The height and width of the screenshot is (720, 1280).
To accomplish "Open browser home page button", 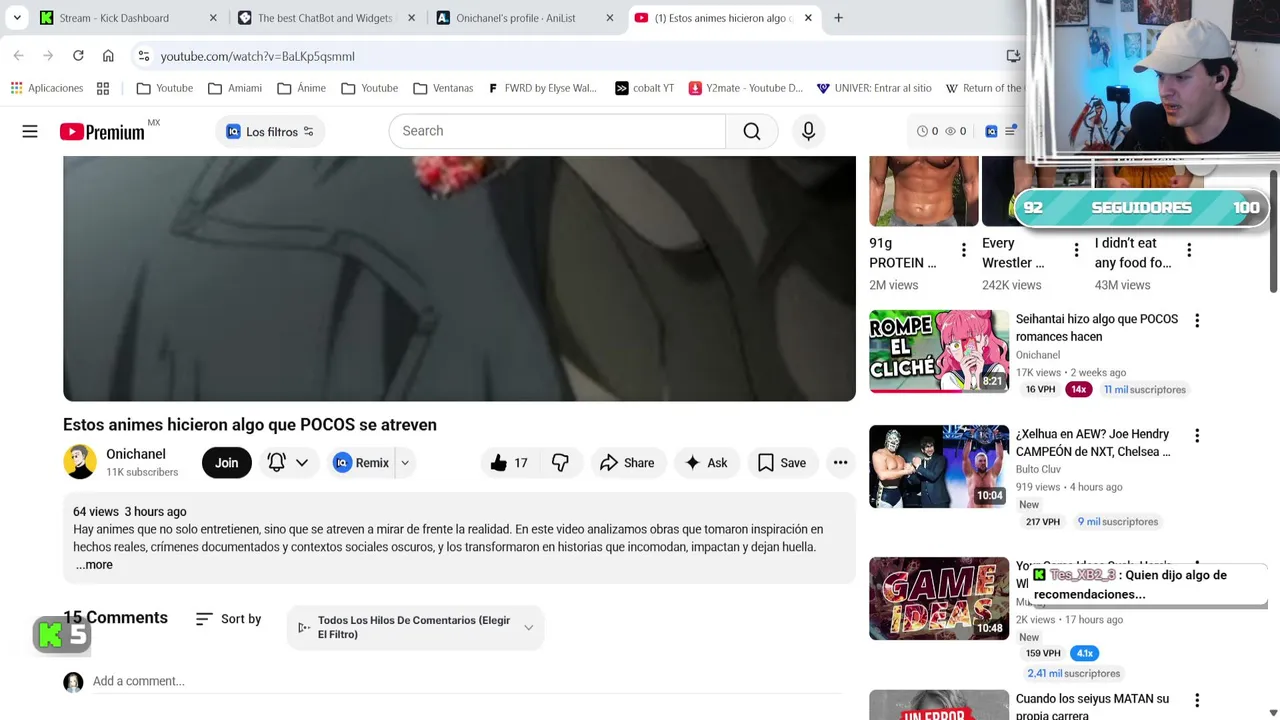I will tap(108, 56).
